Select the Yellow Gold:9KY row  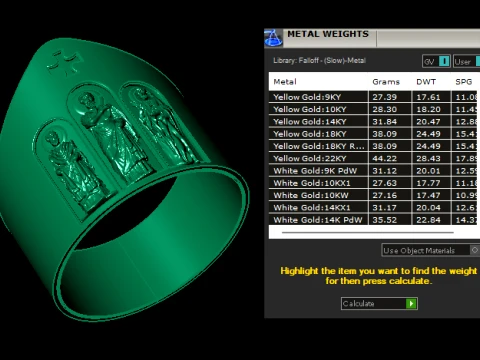click(374, 97)
